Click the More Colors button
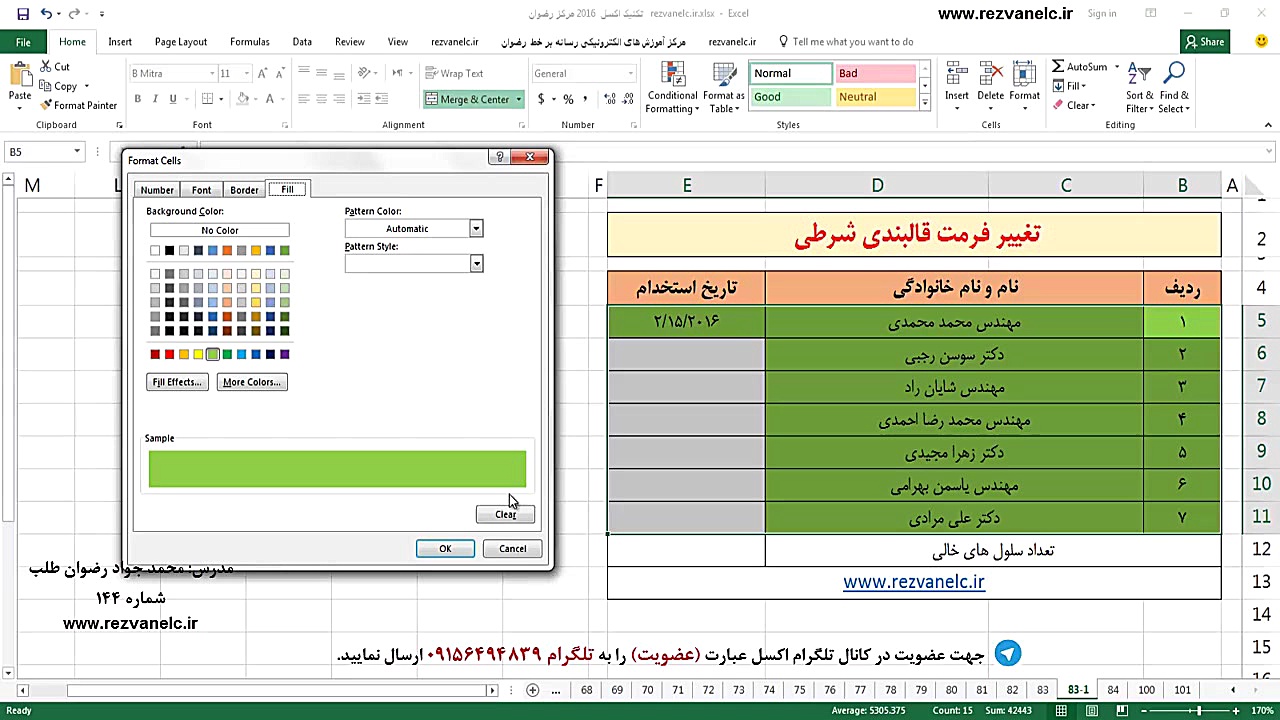 tap(251, 381)
